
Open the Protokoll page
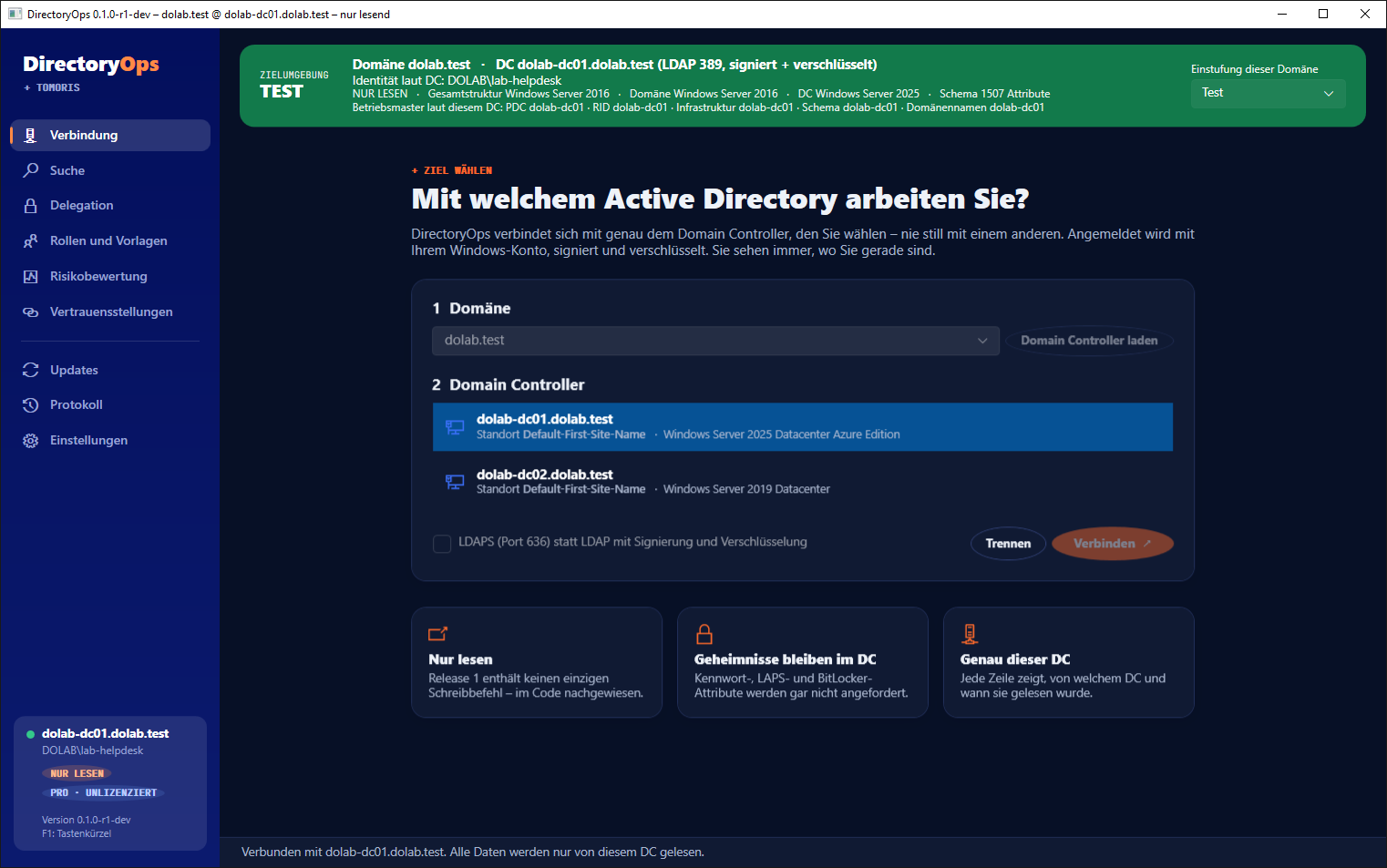tap(110, 404)
